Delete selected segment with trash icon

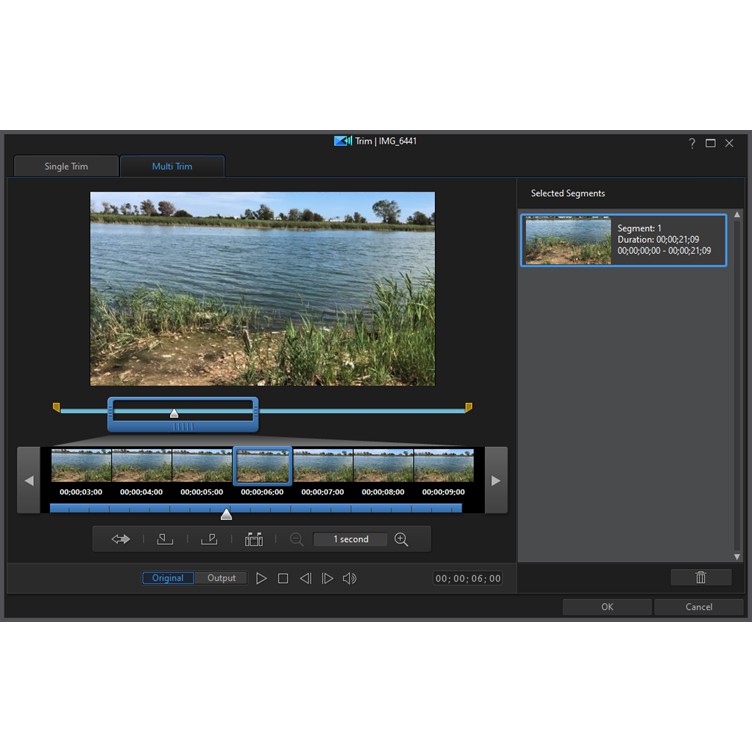701,577
